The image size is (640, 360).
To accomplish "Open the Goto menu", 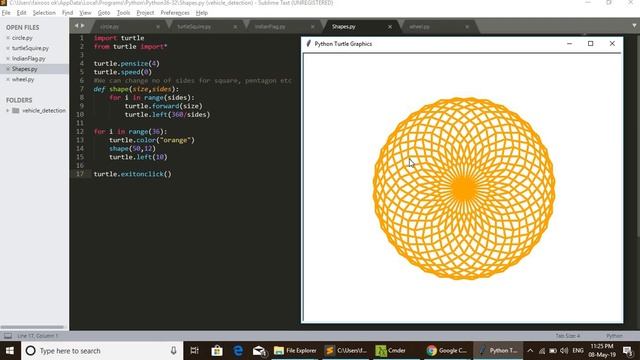I will point(104,13).
